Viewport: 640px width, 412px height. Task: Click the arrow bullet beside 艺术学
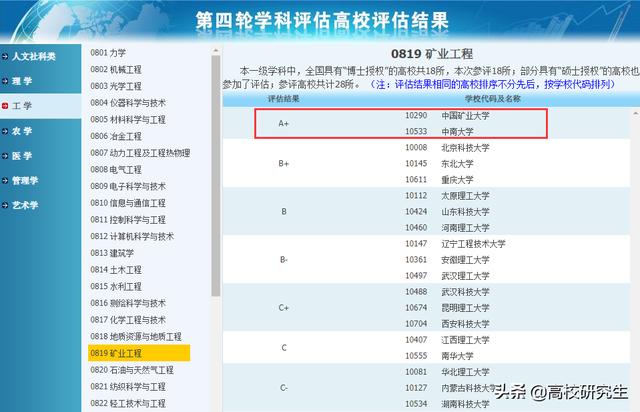[x=5, y=205]
